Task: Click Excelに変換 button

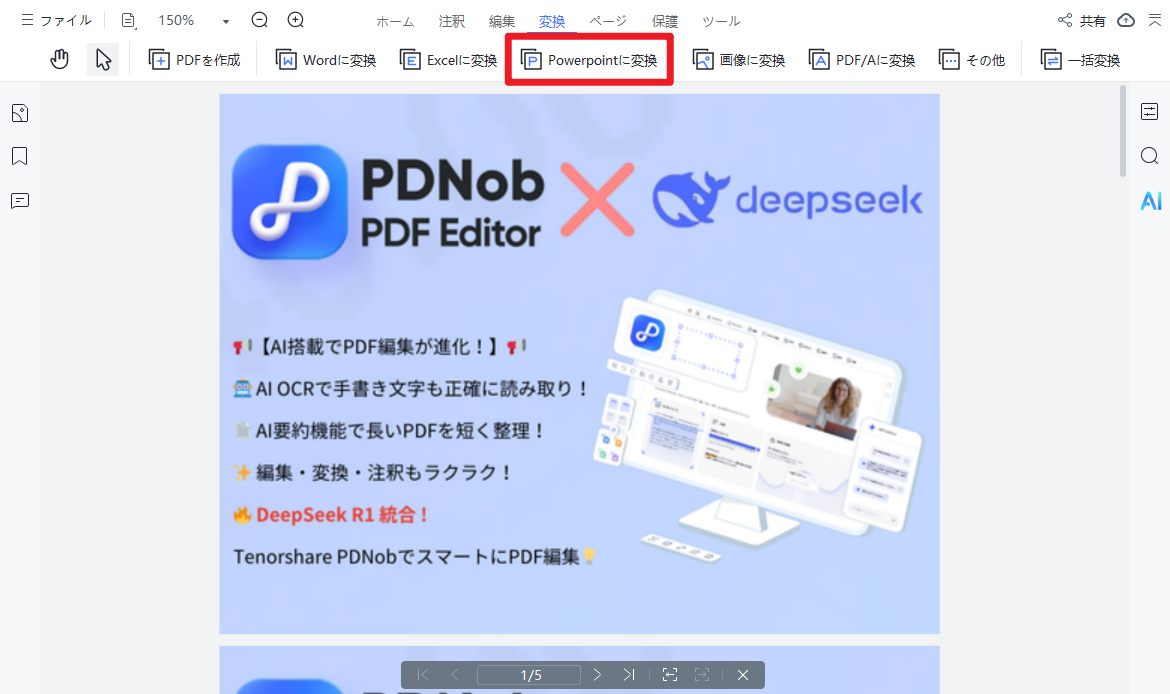Action: tap(448, 60)
